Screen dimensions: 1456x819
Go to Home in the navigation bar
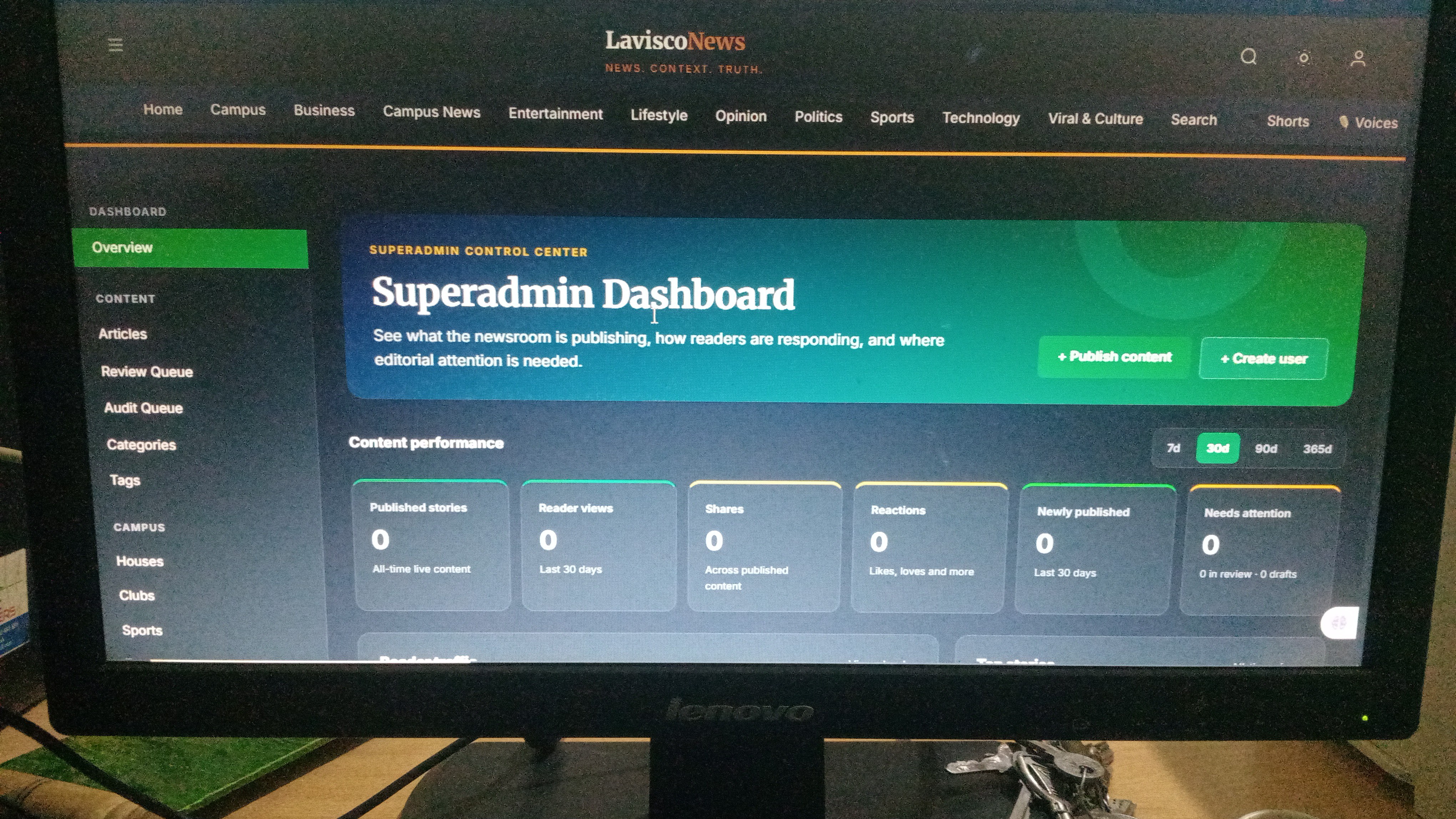163,109
